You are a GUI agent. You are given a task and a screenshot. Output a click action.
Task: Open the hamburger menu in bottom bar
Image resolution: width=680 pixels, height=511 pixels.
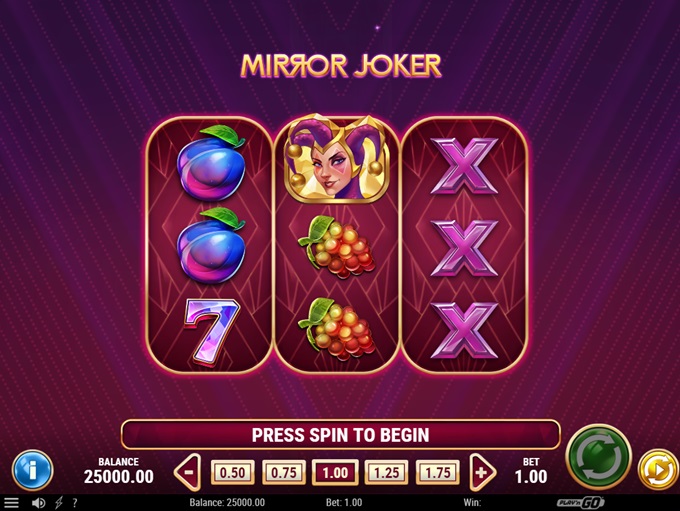coord(11,503)
